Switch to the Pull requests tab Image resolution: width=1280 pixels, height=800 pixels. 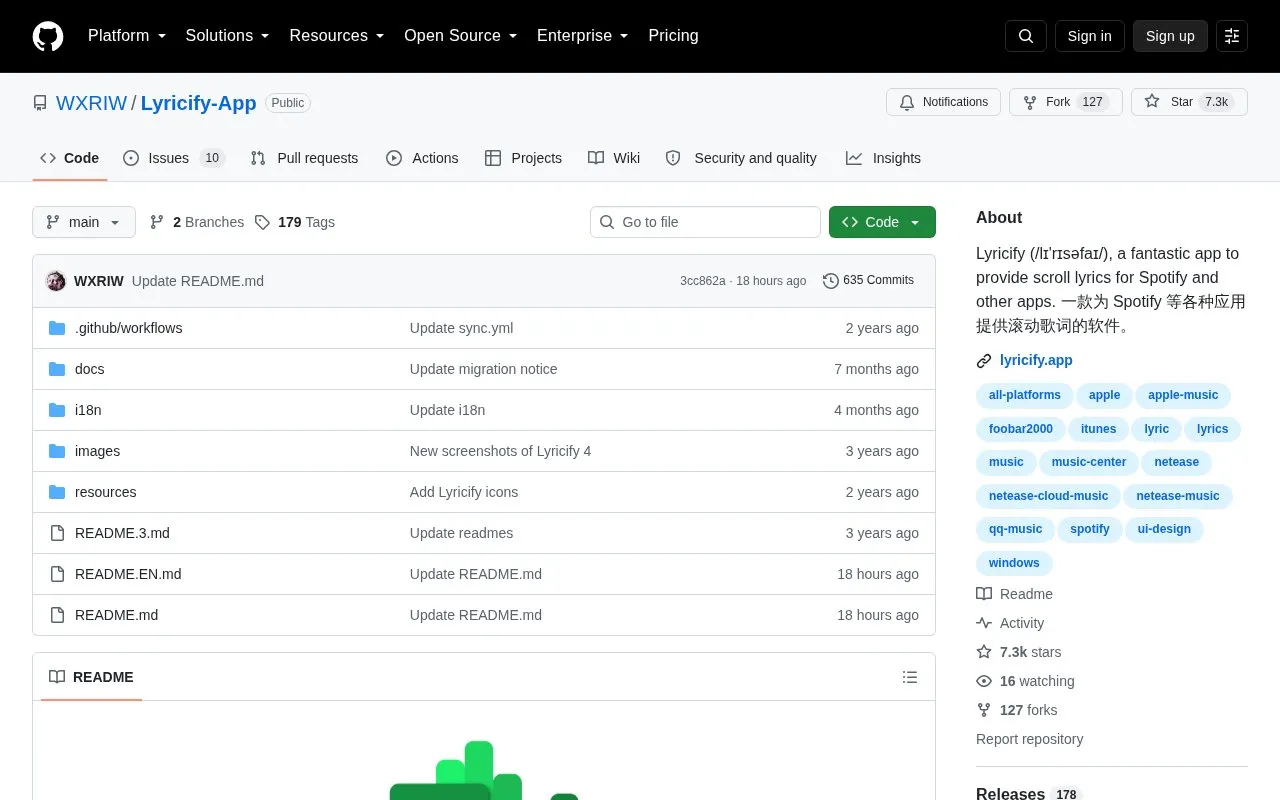[x=304, y=158]
